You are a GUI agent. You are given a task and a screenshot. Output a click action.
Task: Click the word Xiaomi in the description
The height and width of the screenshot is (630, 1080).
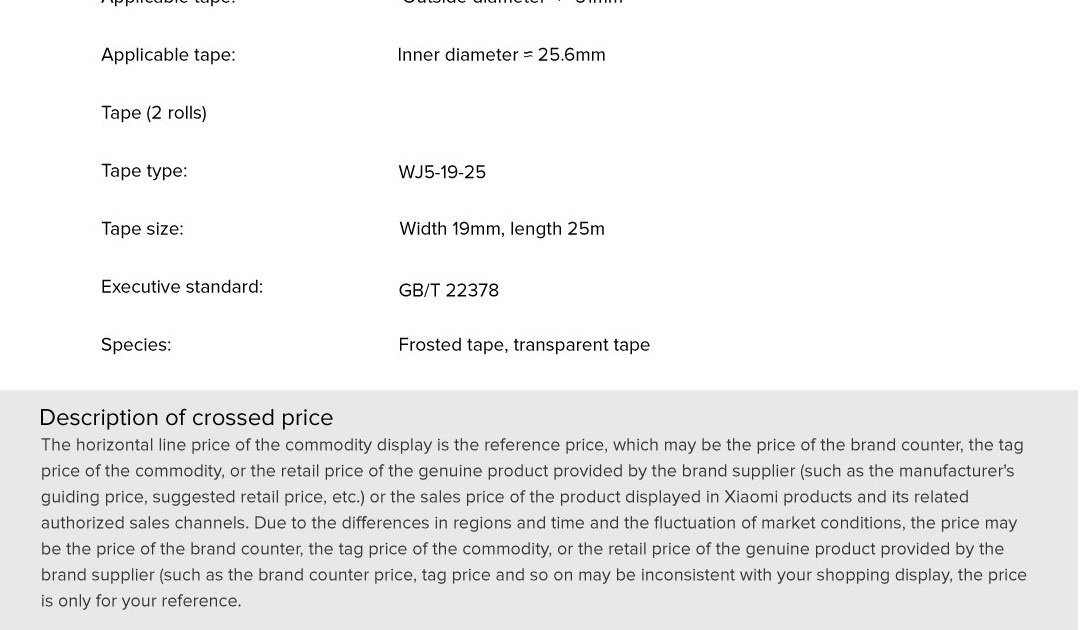coord(751,497)
